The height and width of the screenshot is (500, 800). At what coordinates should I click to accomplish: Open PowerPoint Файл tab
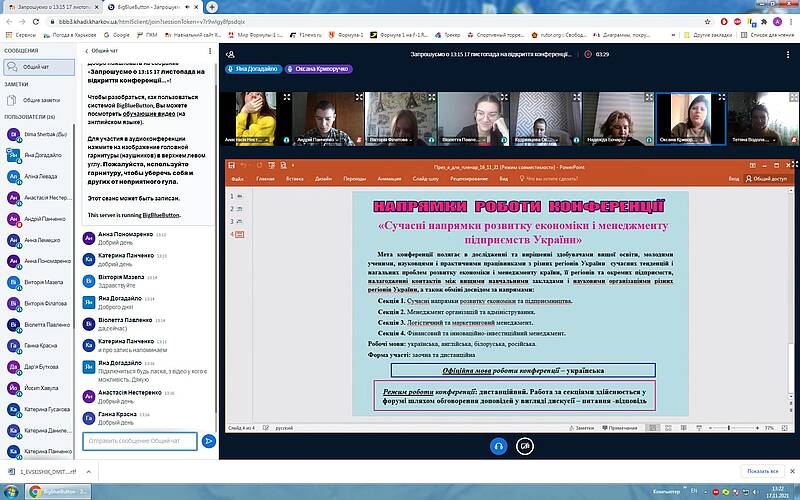pyautogui.click(x=237, y=179)
